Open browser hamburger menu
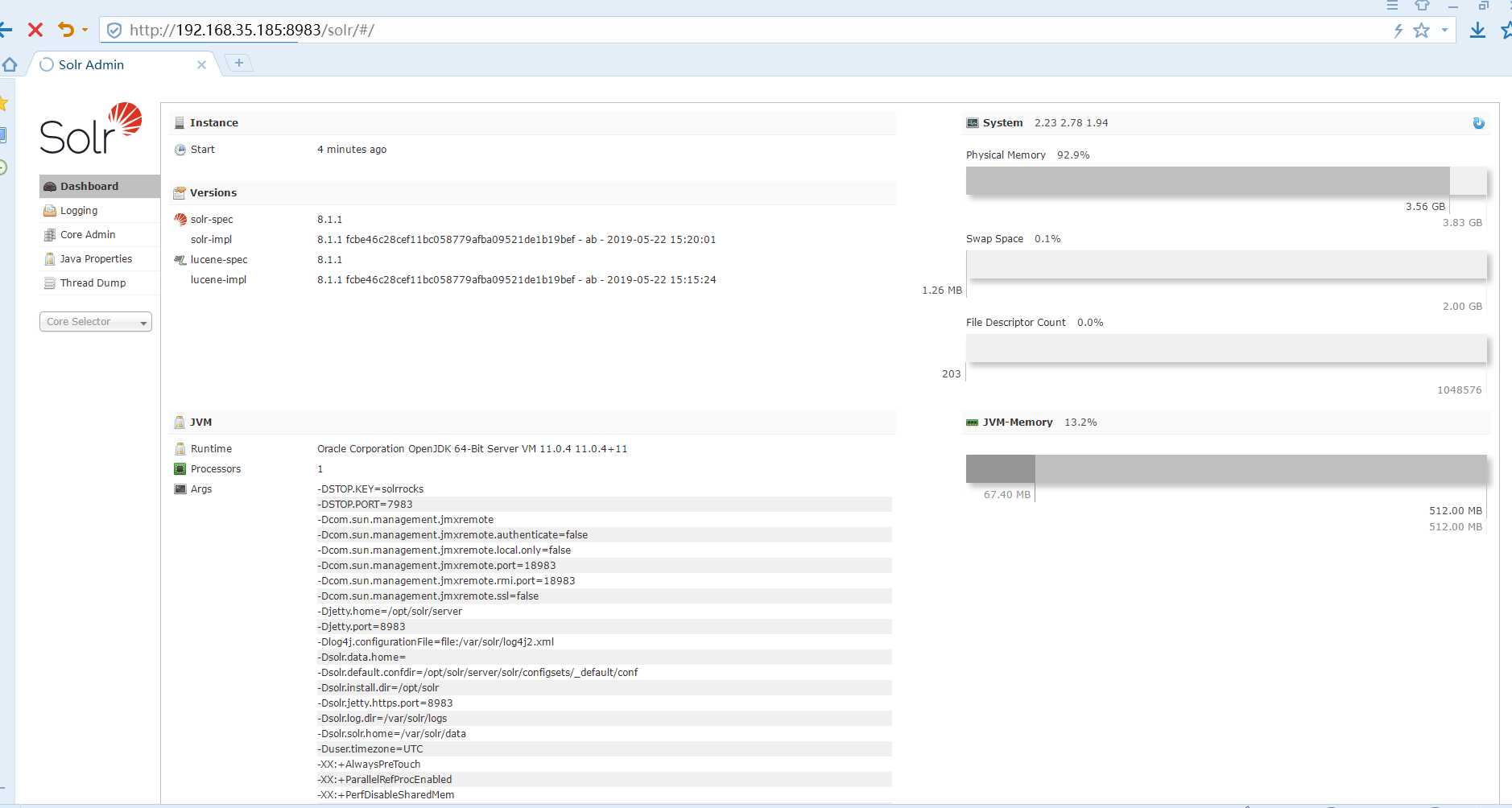1512x808 pixels. click(1392, 6)
